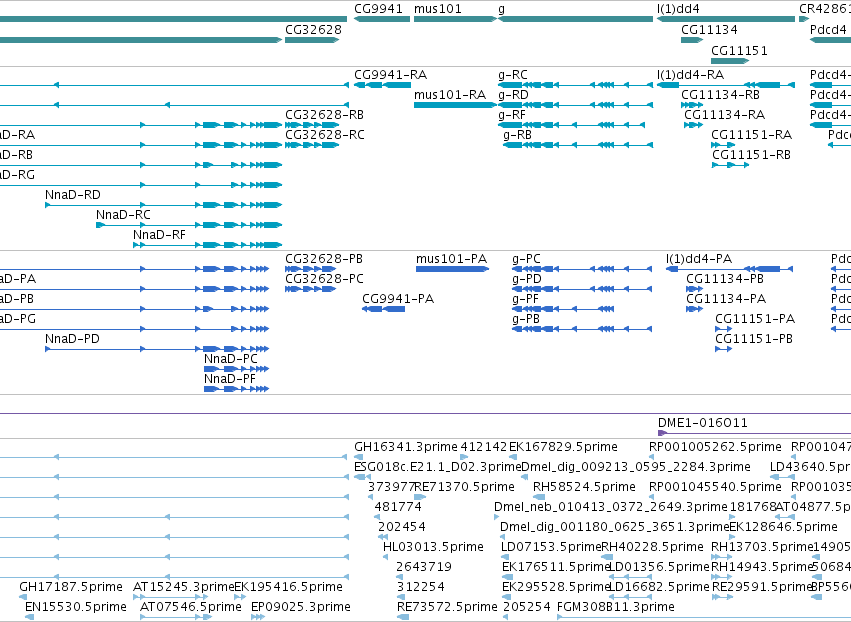Select the l(1)dd4 gene label
The image size is (851, 622).
[678, 9]
